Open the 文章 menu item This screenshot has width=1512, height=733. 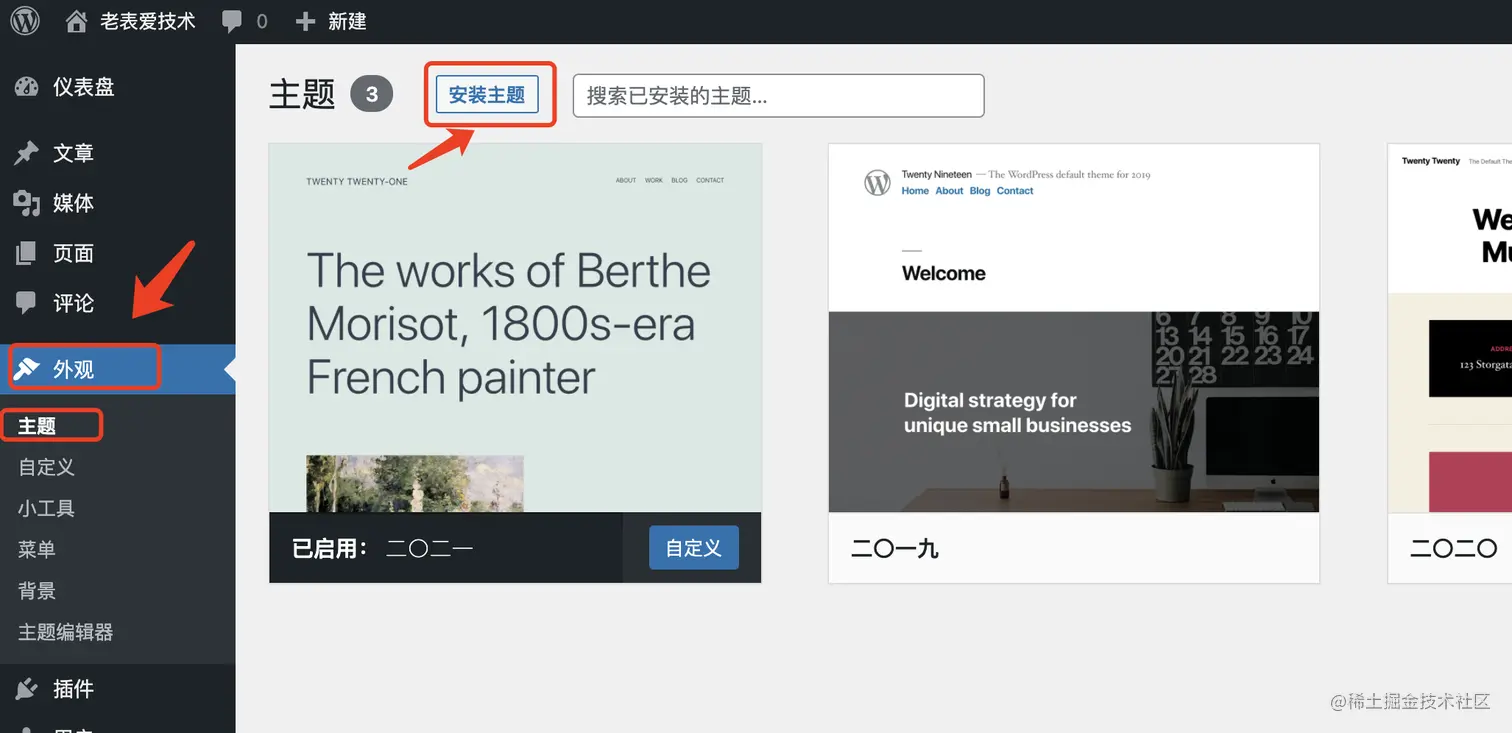point(73,153)
